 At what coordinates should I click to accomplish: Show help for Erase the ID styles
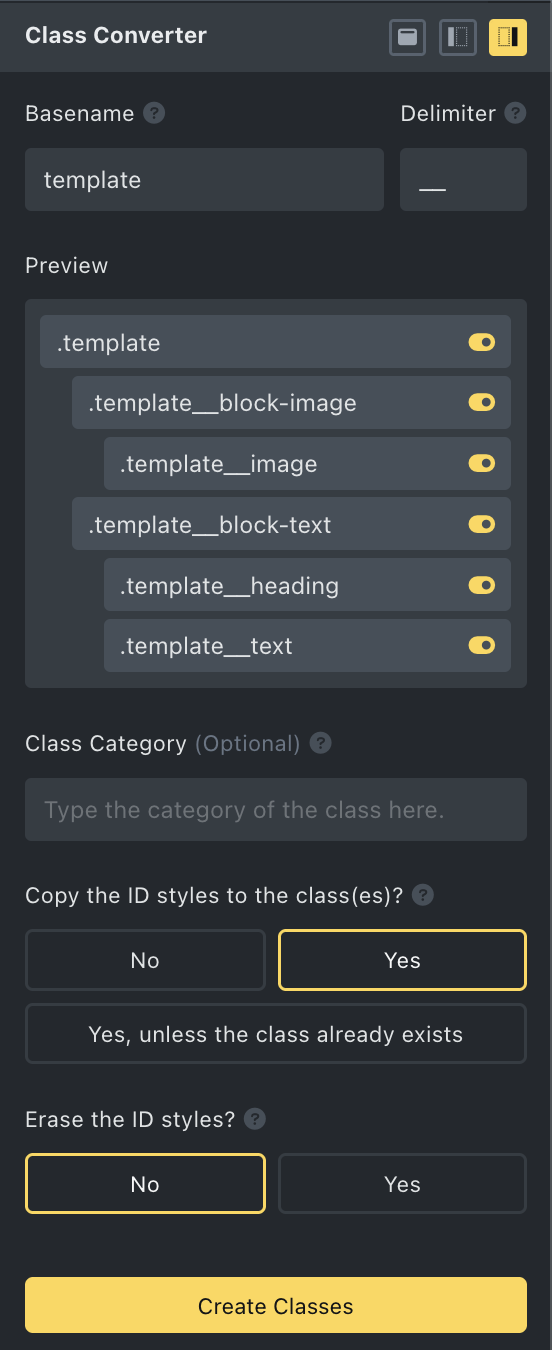click(255, 1119)
